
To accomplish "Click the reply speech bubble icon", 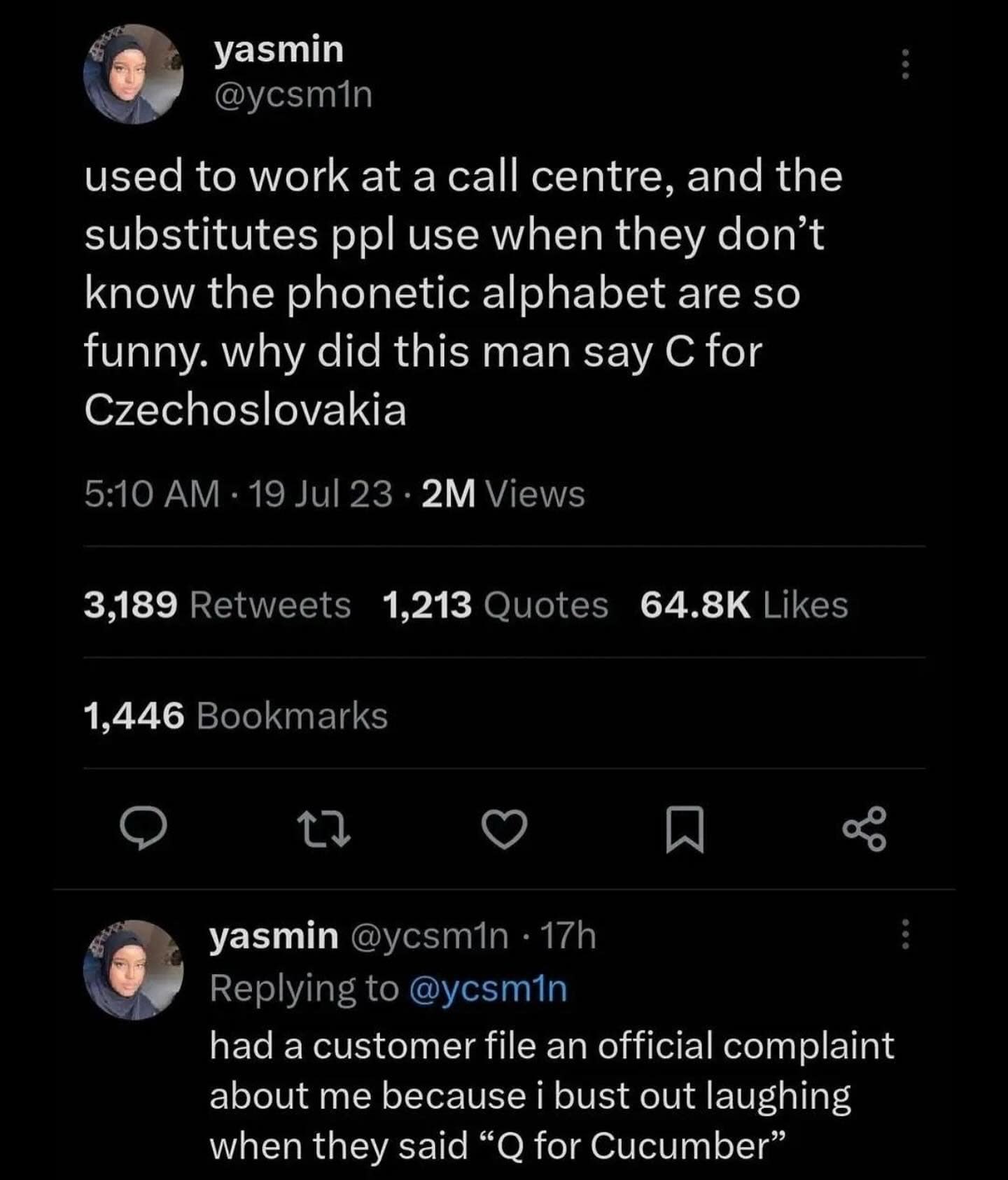I will pos(142,829).
